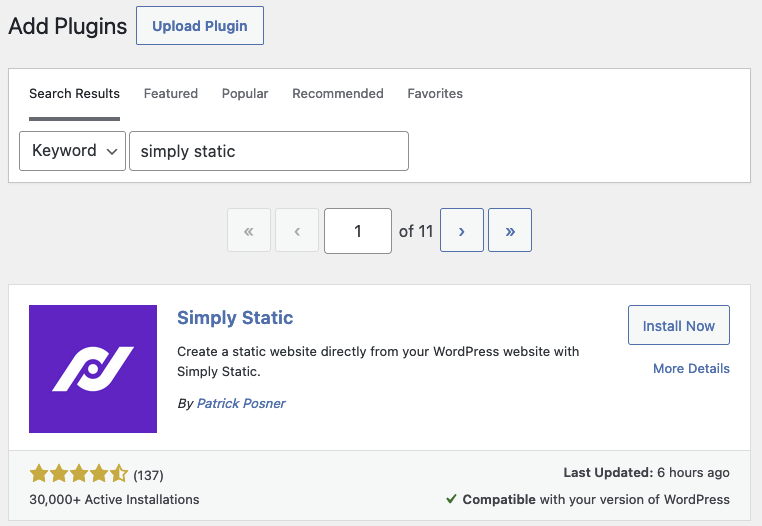Viewport: 762px width, 526px height.
Task: Click the green Compatible checkmark icon
Action: [x=452, y=499]
